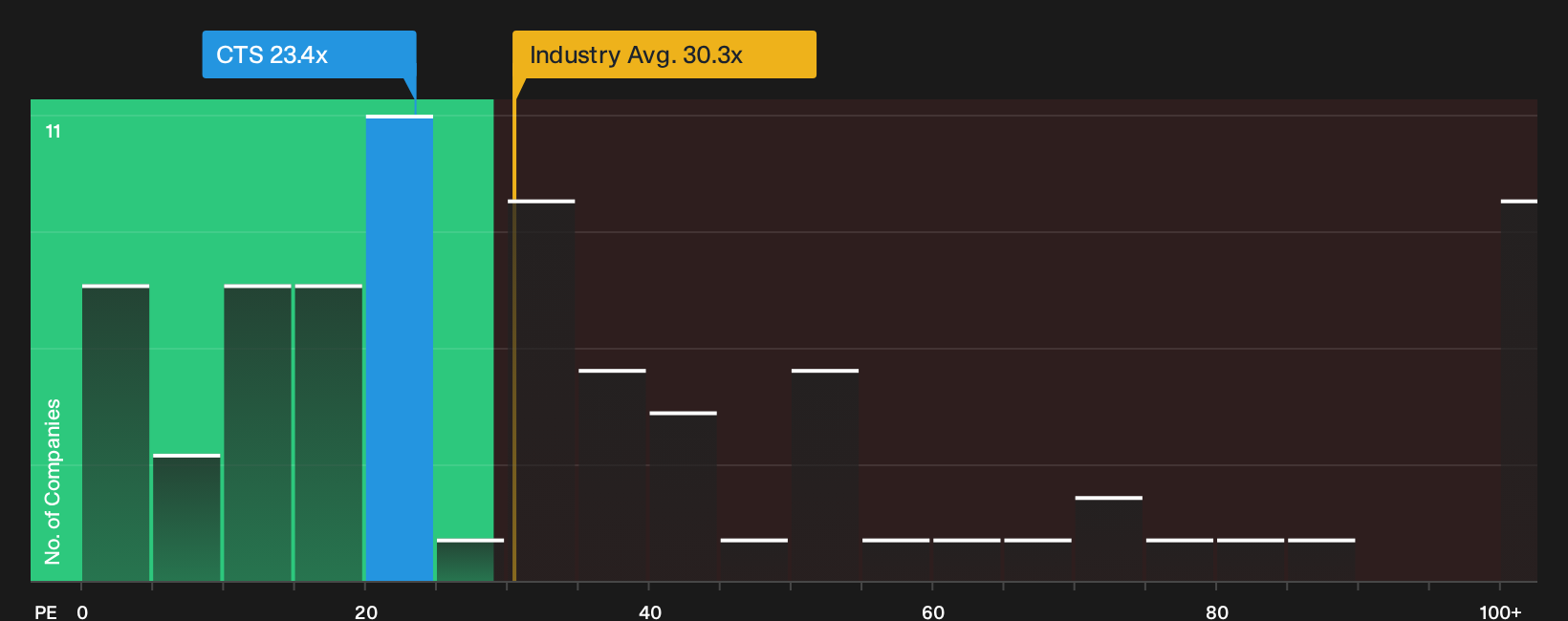Click the bar between PE 40 and 45
1568x621 pixels.
point(684,497)
